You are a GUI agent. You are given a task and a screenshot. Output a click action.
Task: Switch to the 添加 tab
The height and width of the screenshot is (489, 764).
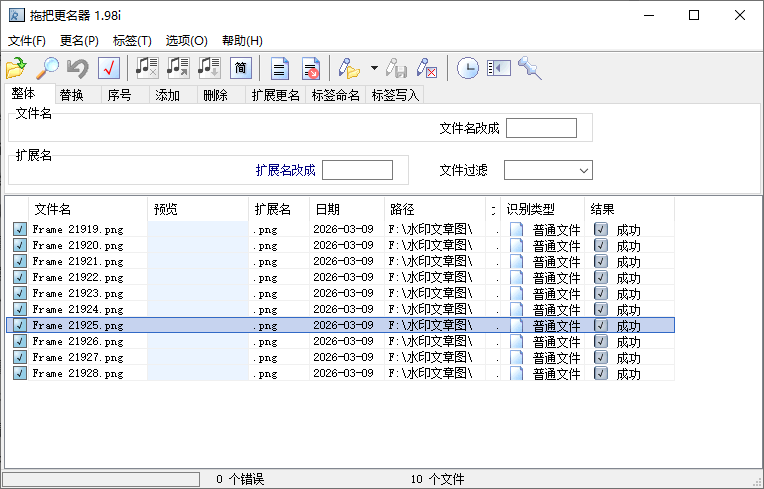173,95
